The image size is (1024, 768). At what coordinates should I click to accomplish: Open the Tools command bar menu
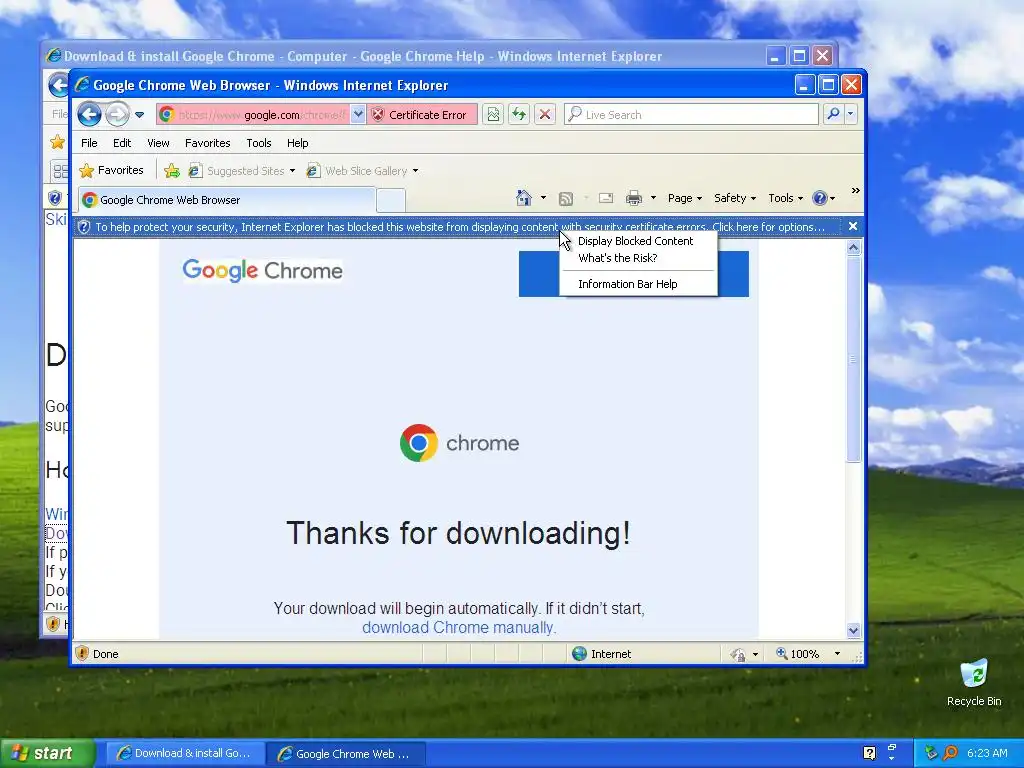click(x=786, y=198)
